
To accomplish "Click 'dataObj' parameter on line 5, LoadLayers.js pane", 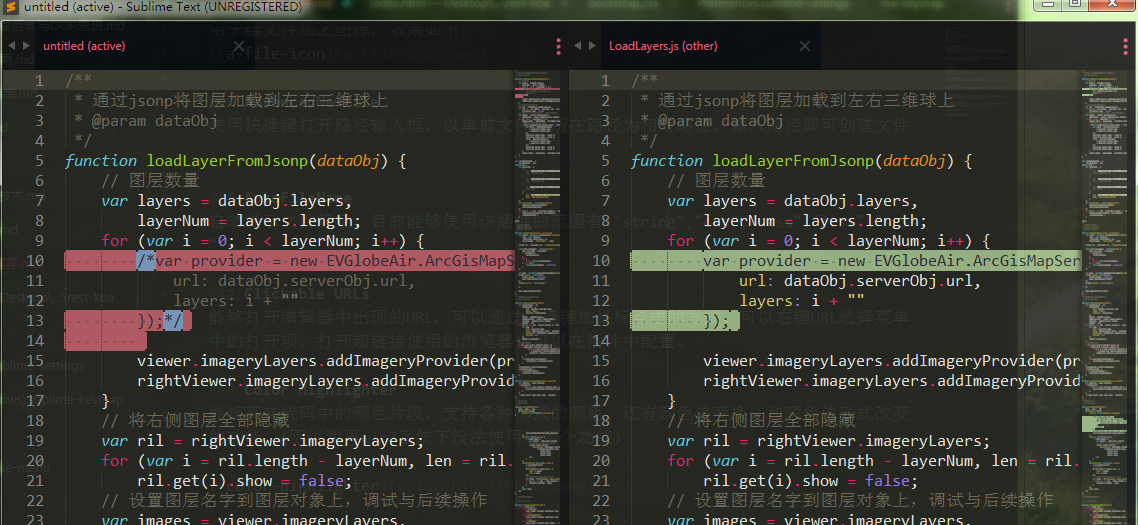I will pos(914,160).
